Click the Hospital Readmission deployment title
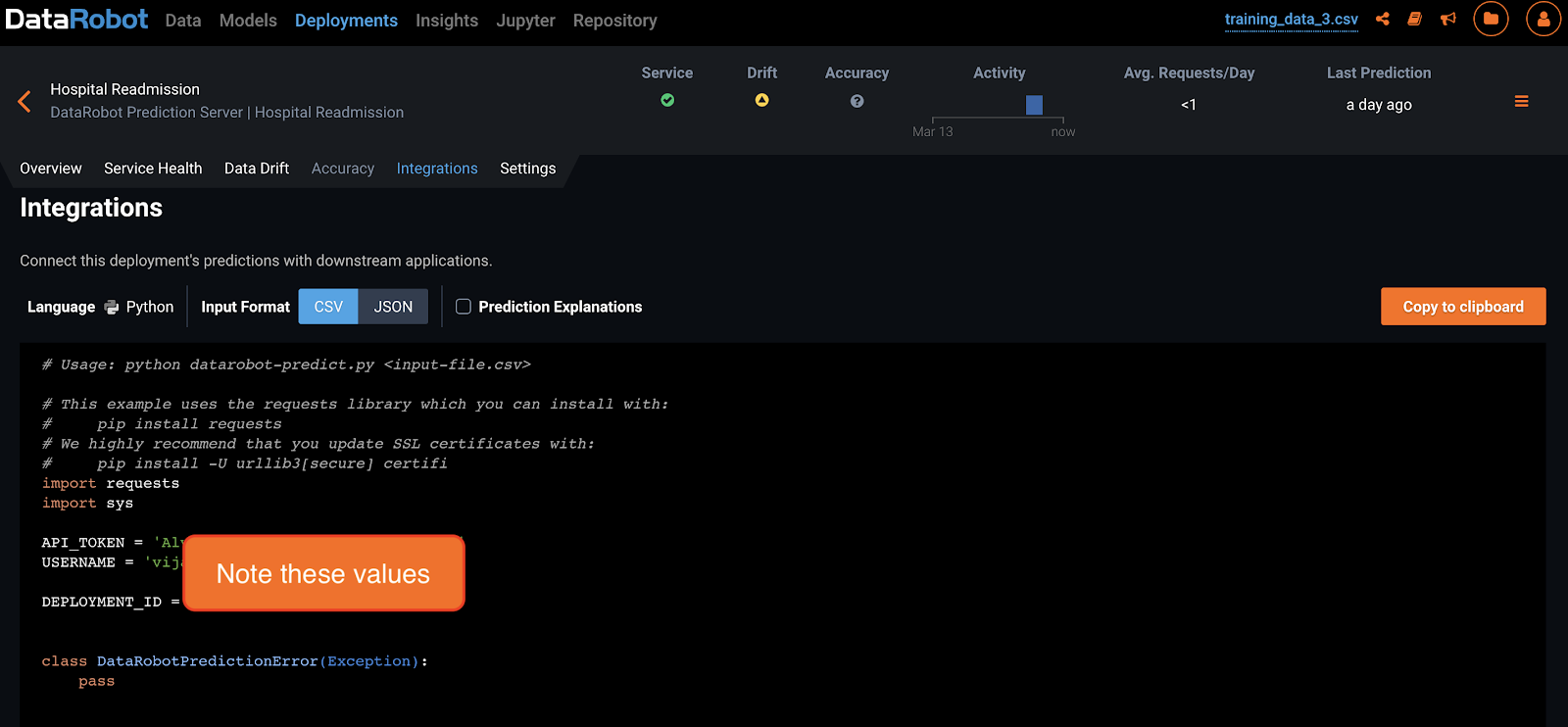1568x727 pixels. [x=124, y=89]
